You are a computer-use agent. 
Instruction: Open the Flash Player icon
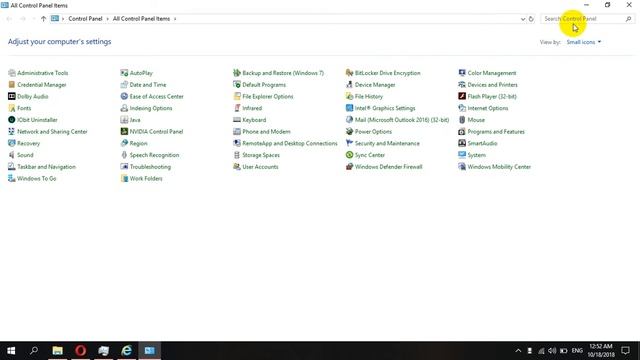[x=462, y=96]
